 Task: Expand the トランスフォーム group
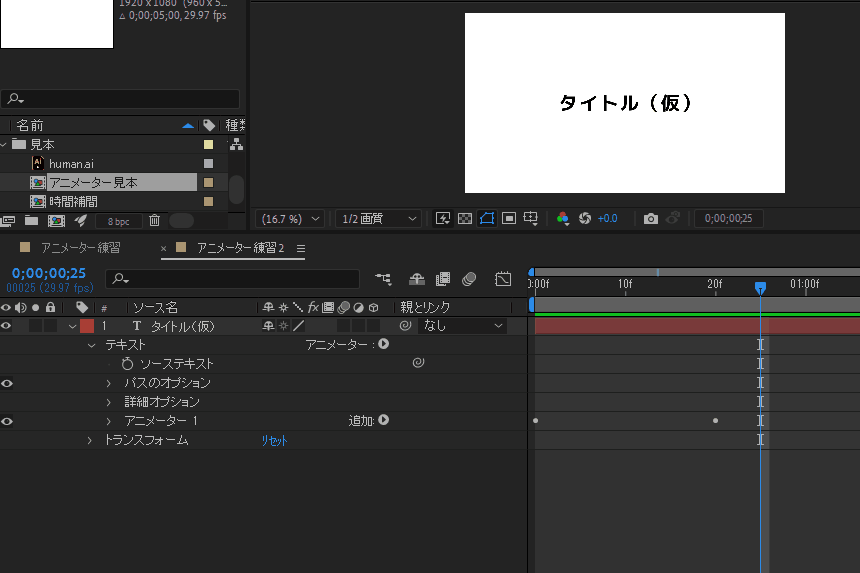pos(89,440)
